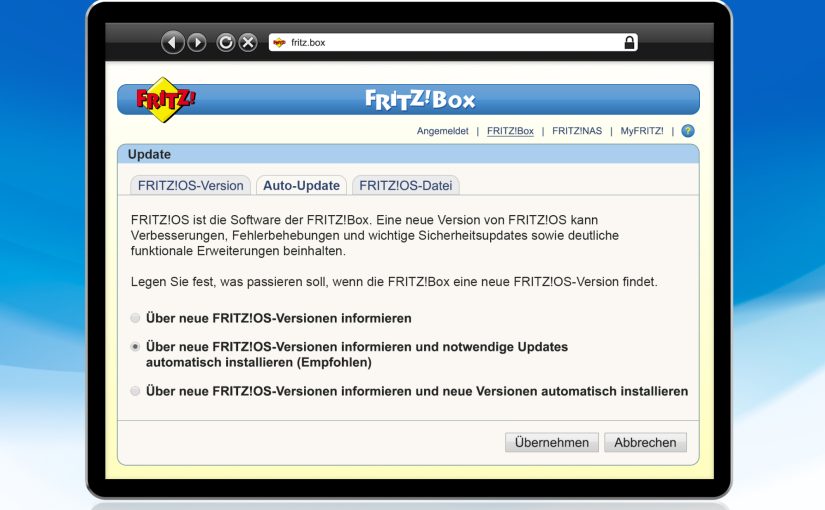Image resolution: width=825 pixels, height=510 pixels.
Task: Click the FRITZ!Box title in blue banner
Action: pyautogui.click(x=420, y=99)
